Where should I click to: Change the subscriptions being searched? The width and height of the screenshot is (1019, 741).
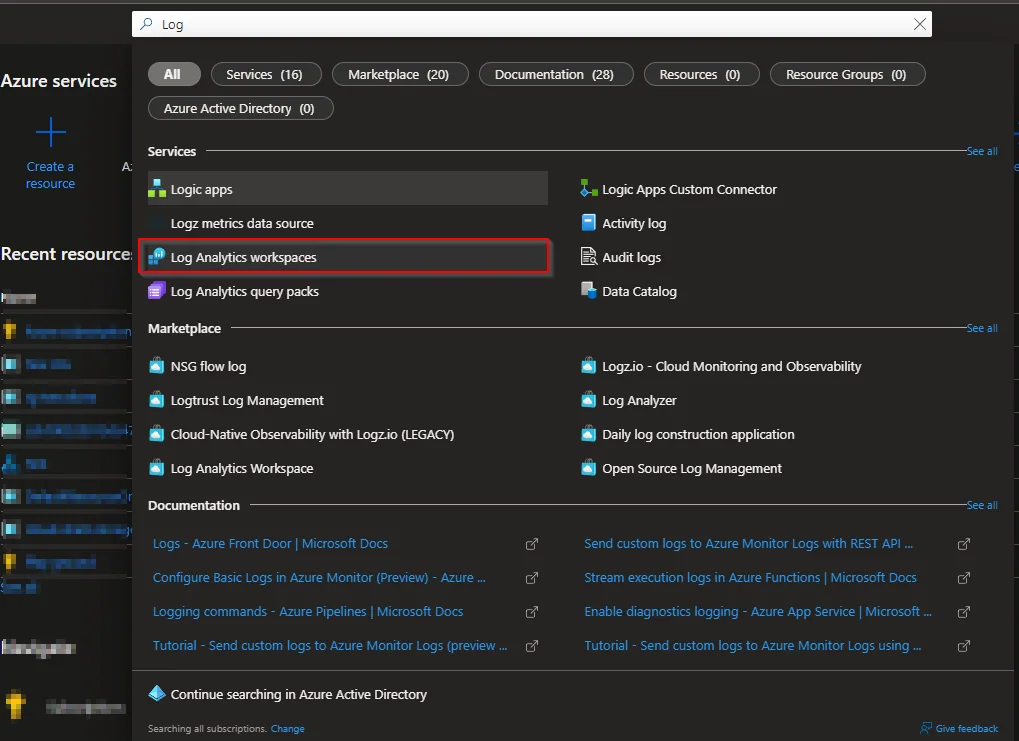287,729
